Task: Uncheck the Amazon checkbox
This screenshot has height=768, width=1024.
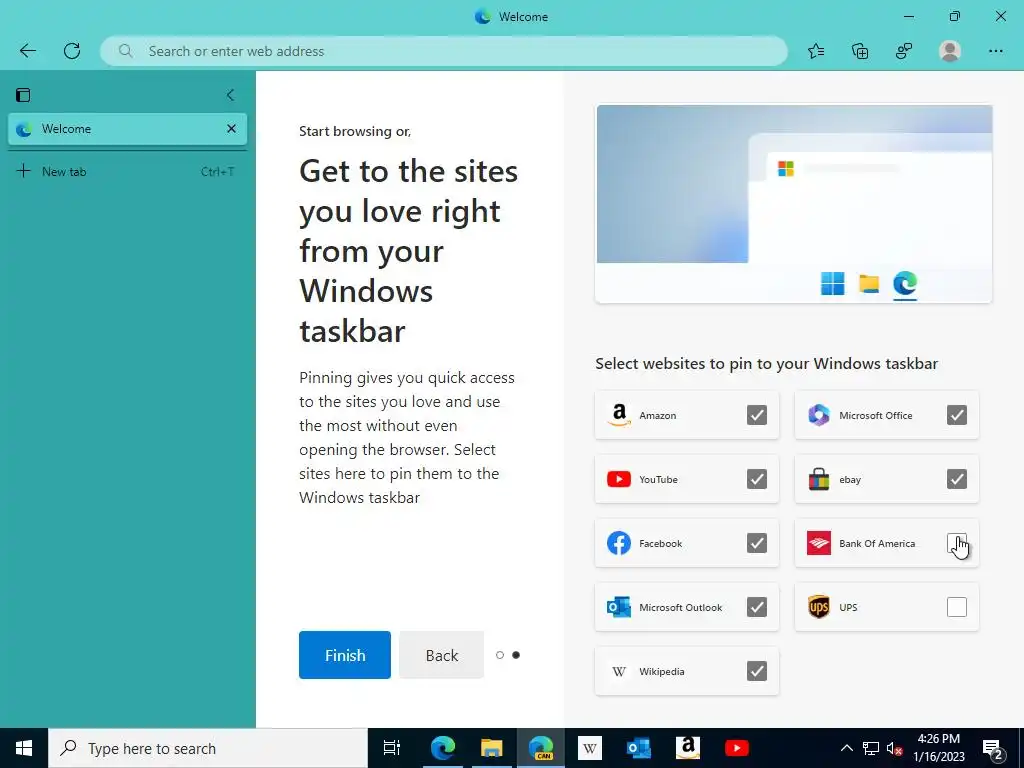Action: click(x=757, y=415)
